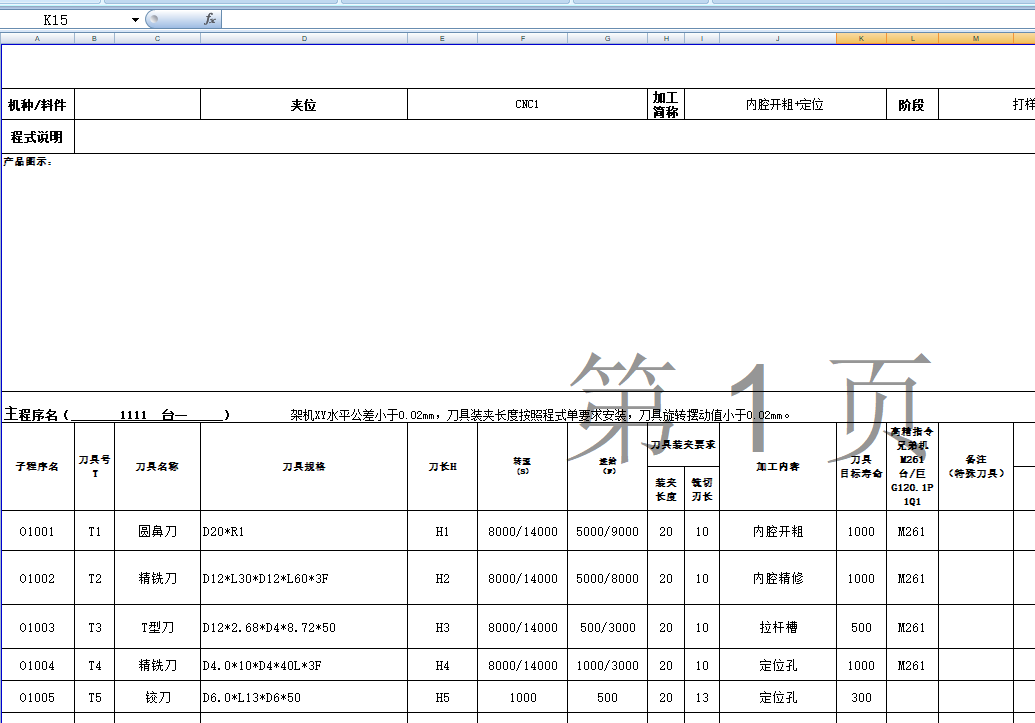Select column G header
Image resolution: width=1035 pixels, height=723 pixels.
point(607,38)
